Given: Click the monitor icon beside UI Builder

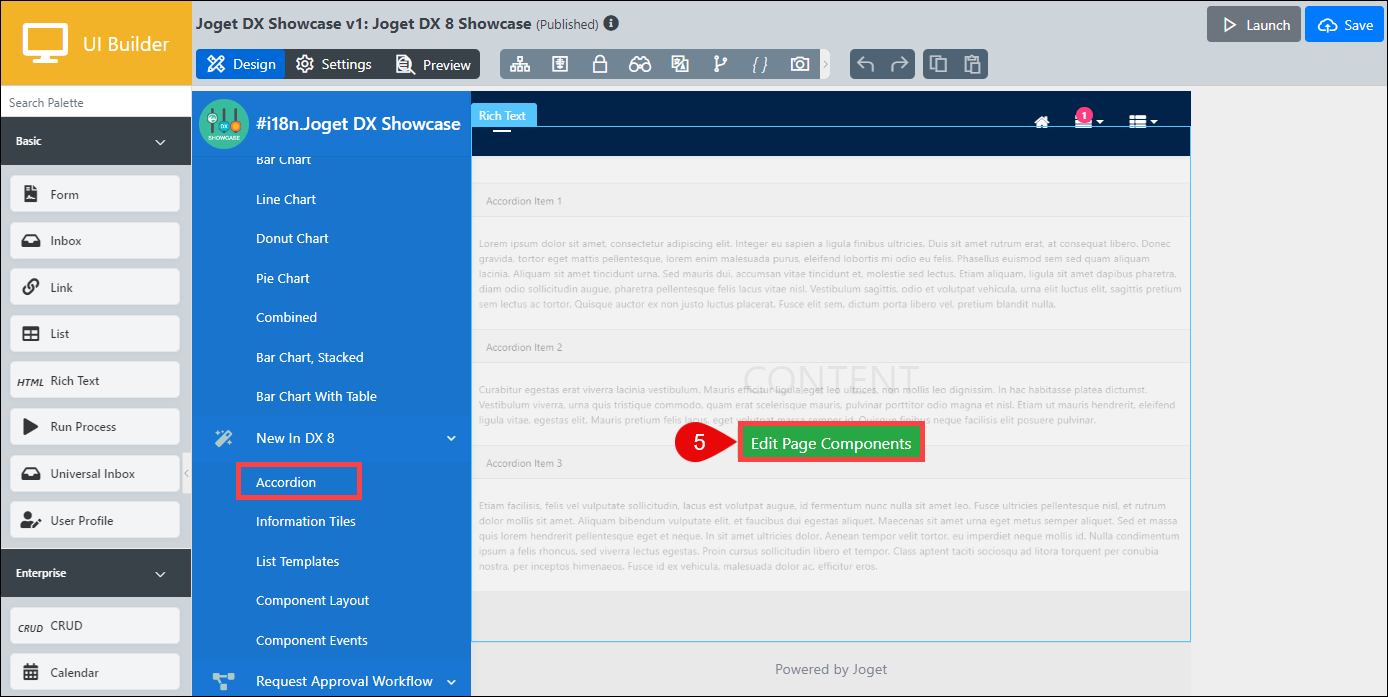Looking at the screenshot, I should 45,43.
